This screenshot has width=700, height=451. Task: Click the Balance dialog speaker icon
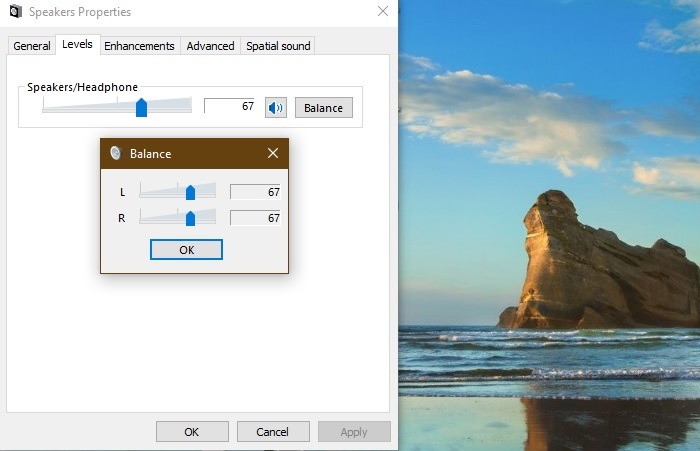pyautogui.click(x=116, y=153)
